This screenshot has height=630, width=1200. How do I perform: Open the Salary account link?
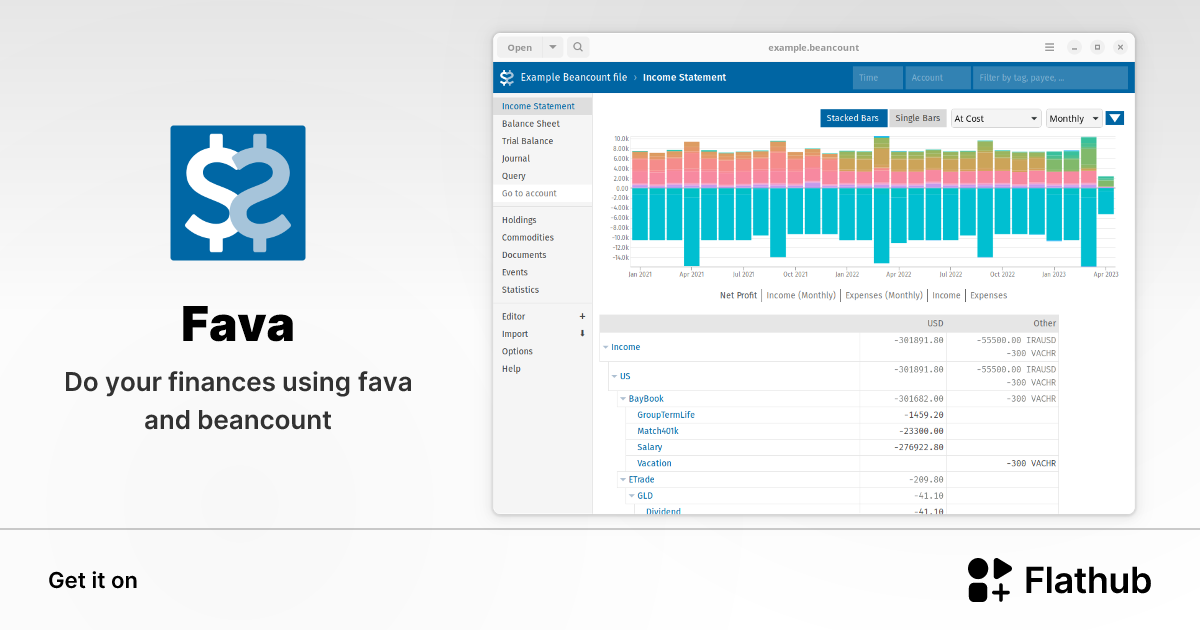click(x=649, y=447)
